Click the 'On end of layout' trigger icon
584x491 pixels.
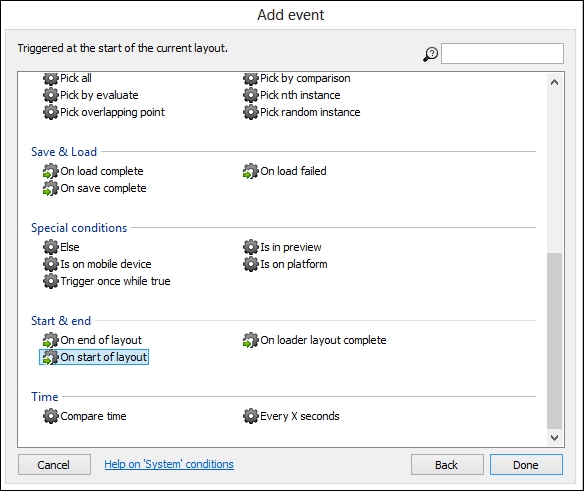(50, 340)
